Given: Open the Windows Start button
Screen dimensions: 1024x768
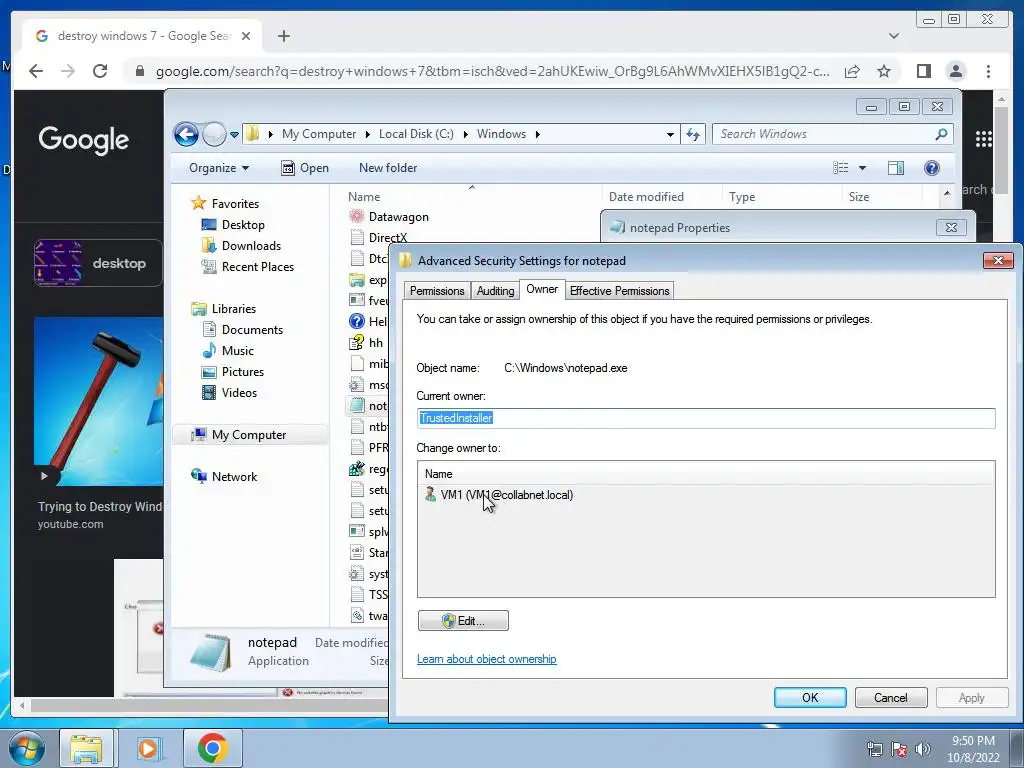Looking at the screenshot, I should [x=27, y=748].
